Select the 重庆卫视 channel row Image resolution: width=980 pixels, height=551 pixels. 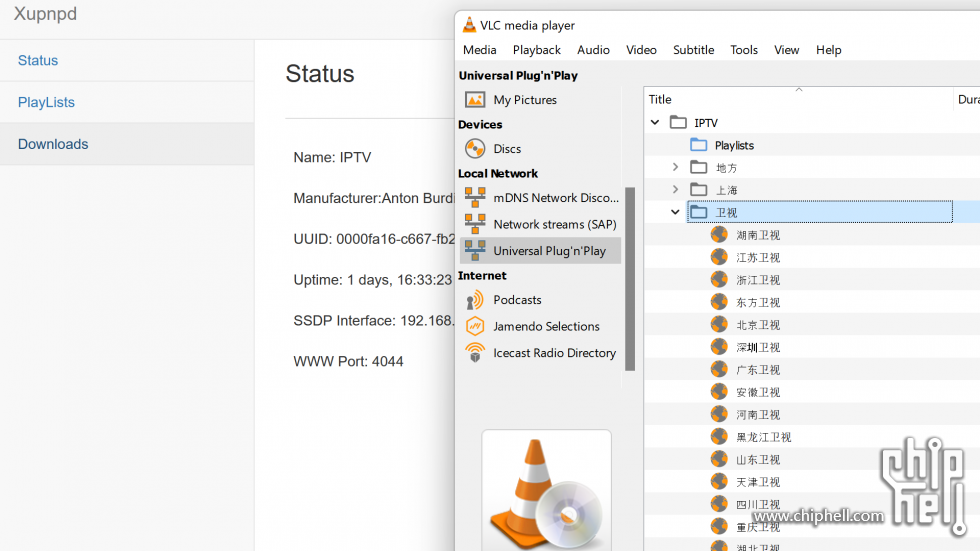click(812, 527)
